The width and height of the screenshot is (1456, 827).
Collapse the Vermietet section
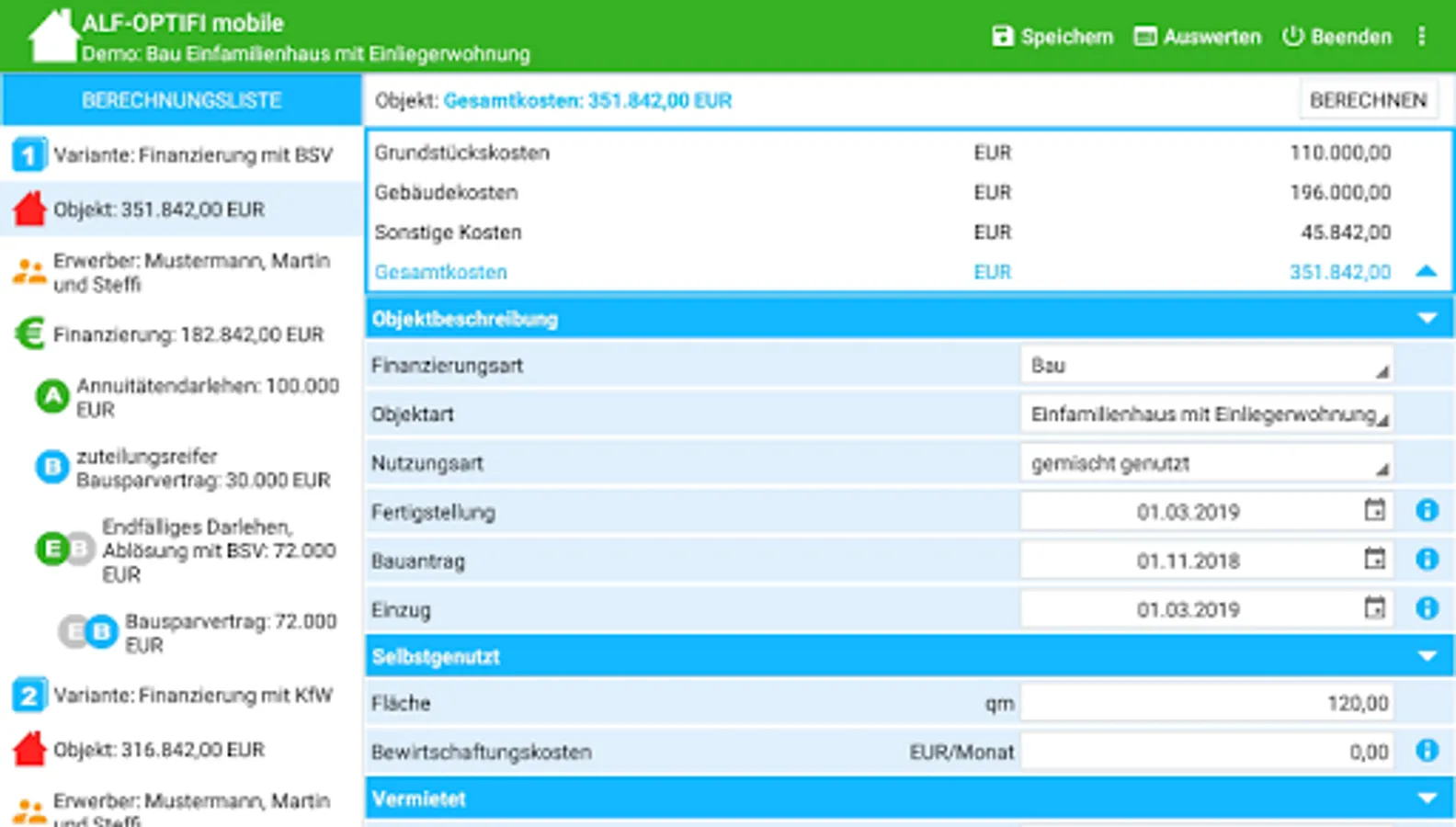coord(1427,799)
